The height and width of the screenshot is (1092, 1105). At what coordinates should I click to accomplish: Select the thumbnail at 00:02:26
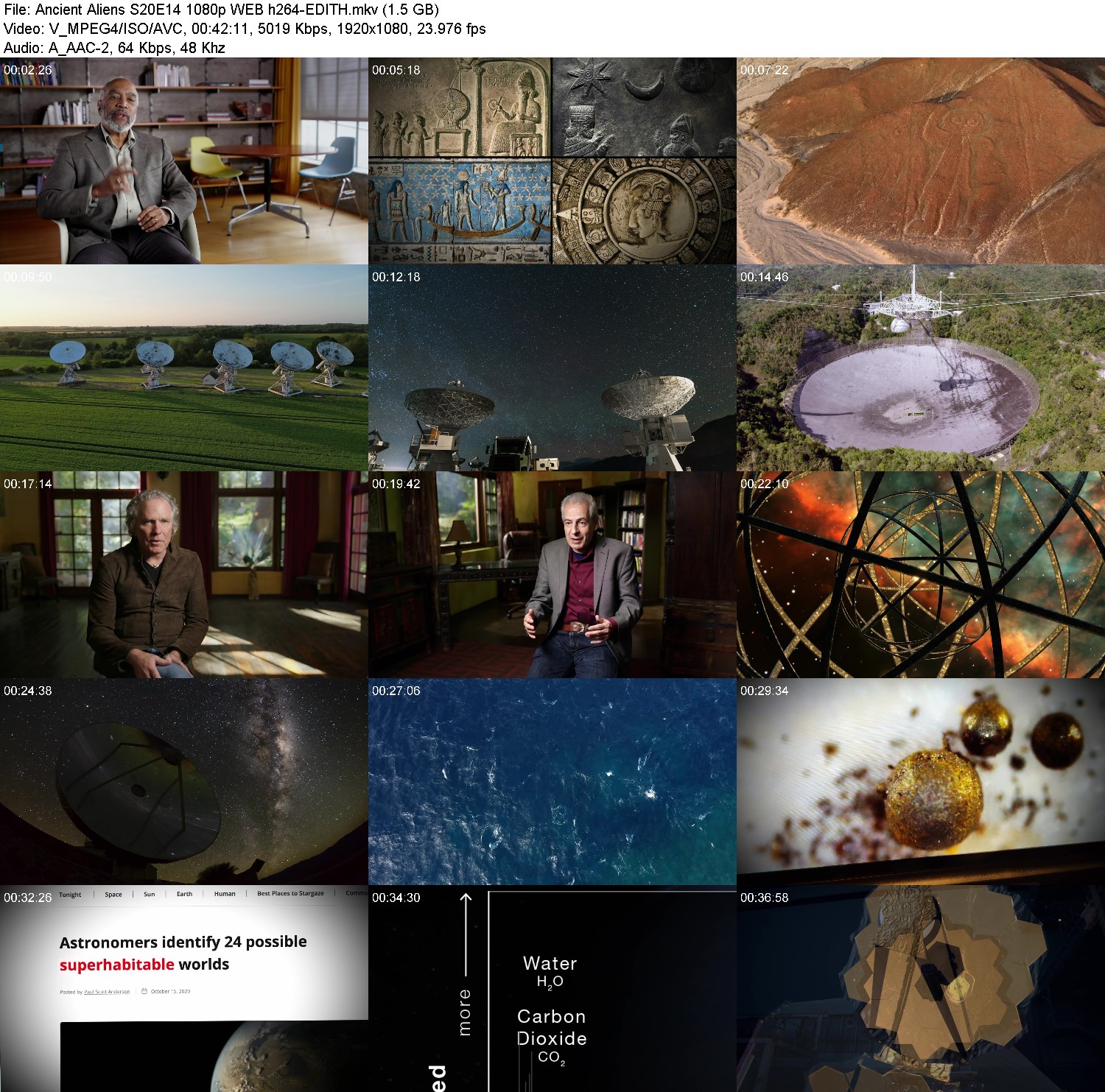pos(184,161)
